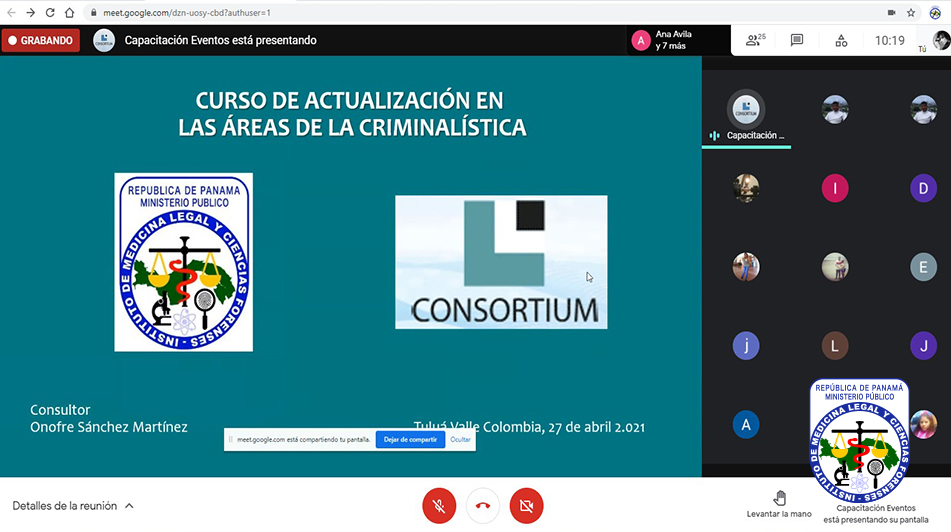Select the participant with initial A

(746, 425)
